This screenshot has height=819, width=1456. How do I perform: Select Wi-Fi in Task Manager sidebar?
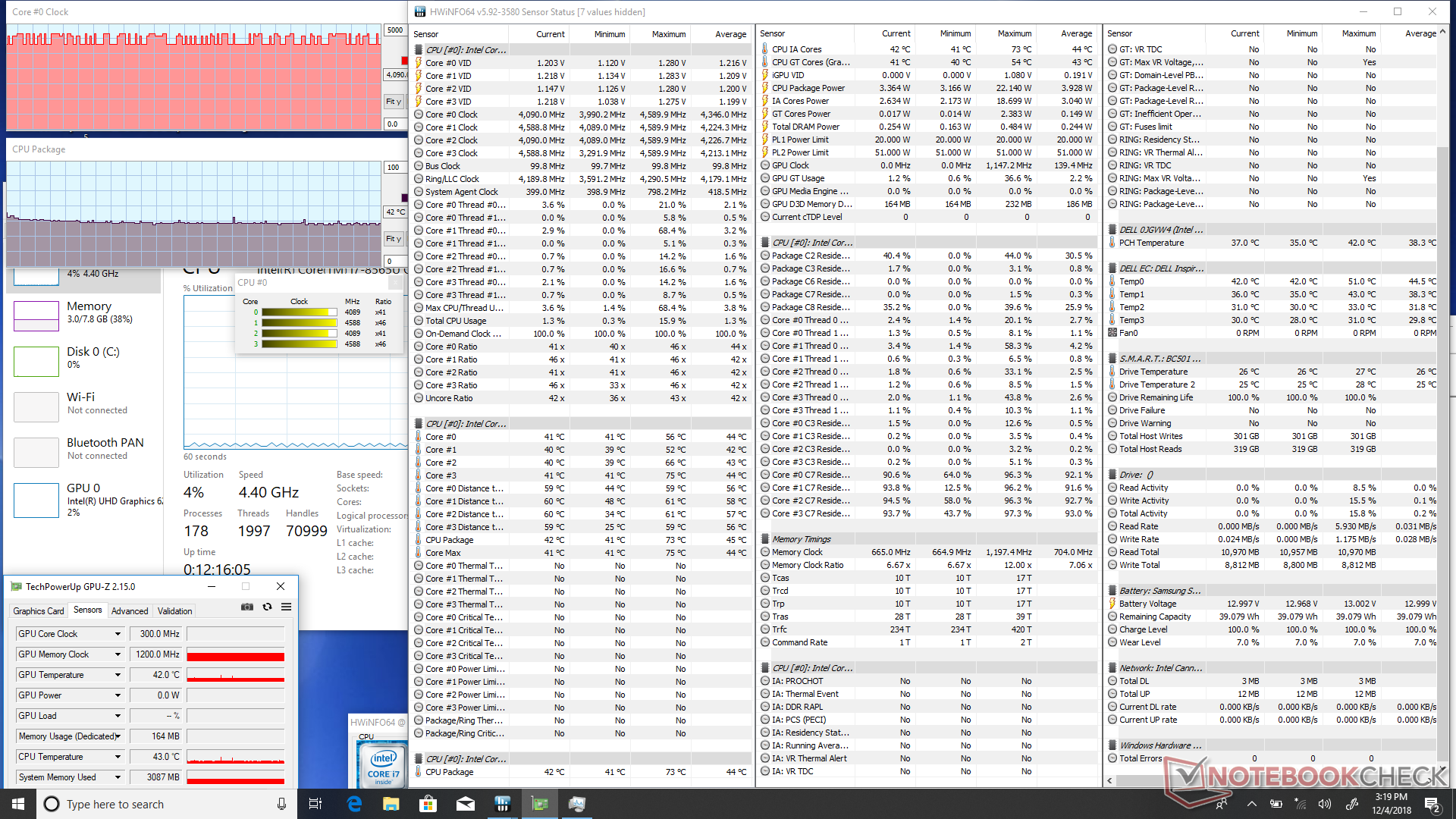pyautogui.click(x=84, y=406)
